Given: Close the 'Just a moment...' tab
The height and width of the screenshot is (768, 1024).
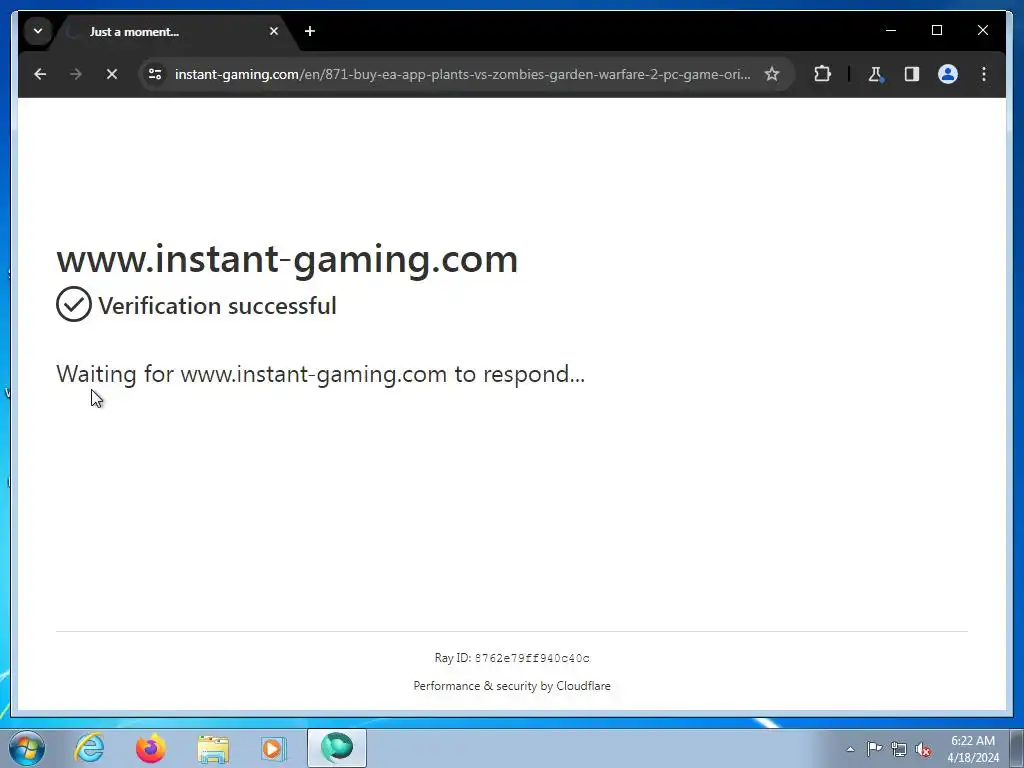Looking at the screenshot, I should point(274,31).
